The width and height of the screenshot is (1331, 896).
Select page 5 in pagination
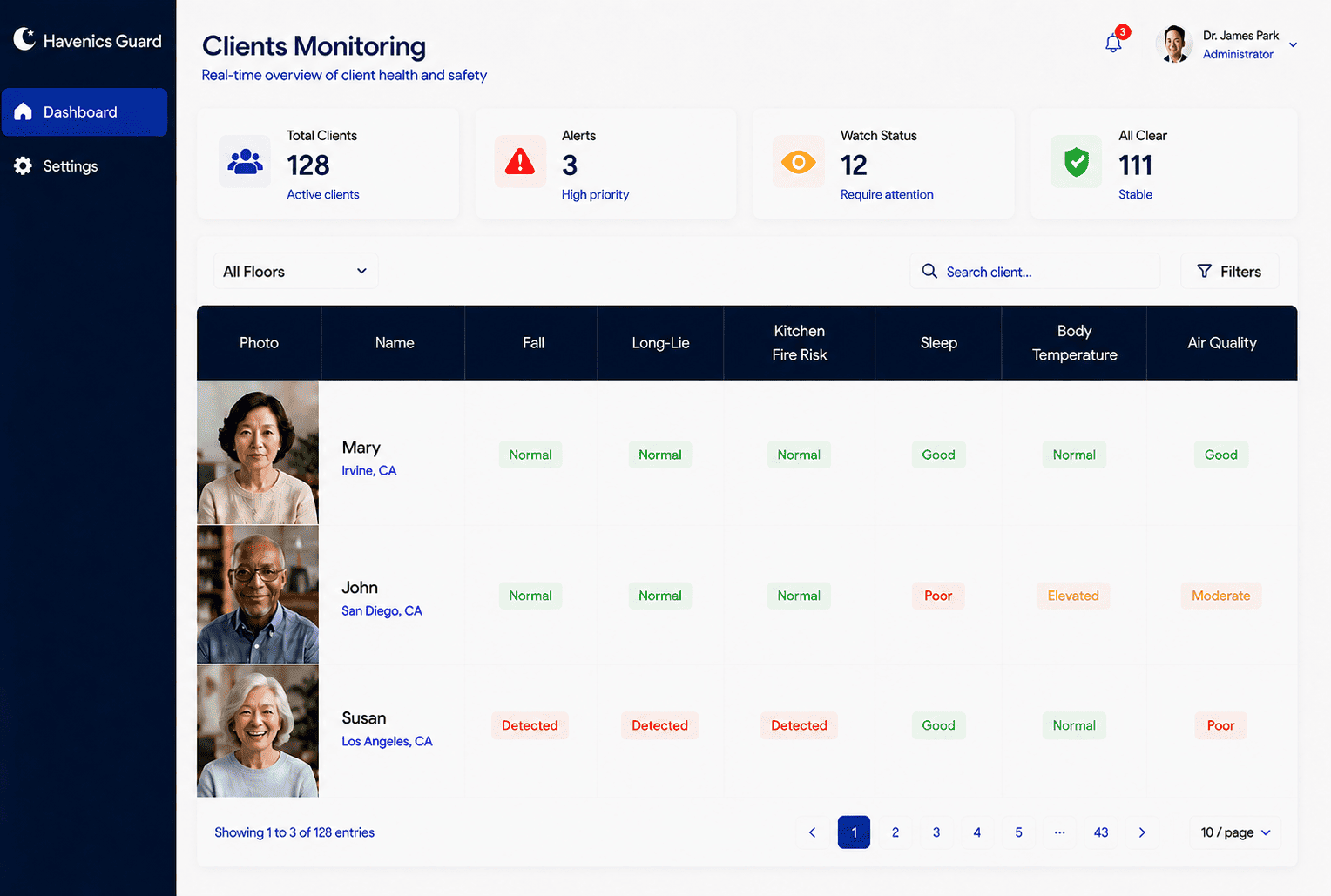coord(1018,832)
